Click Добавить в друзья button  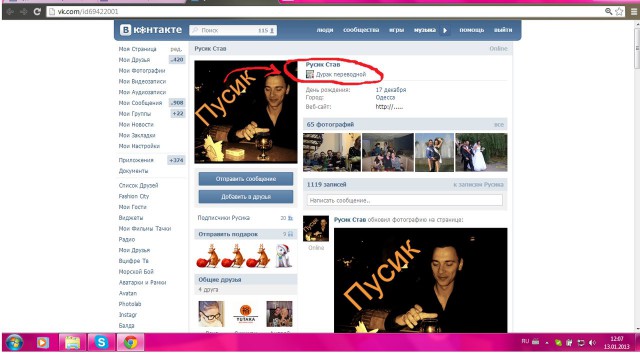246,197
